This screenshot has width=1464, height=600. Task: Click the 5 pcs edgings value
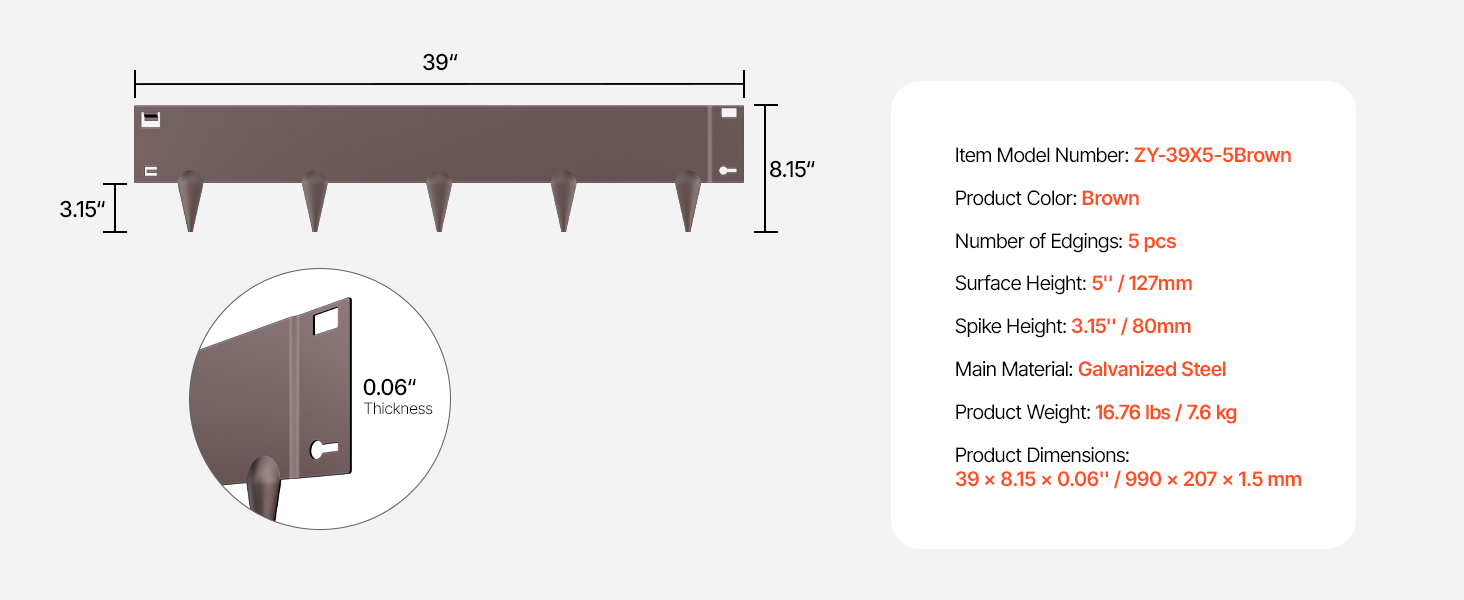(1152, 241)
